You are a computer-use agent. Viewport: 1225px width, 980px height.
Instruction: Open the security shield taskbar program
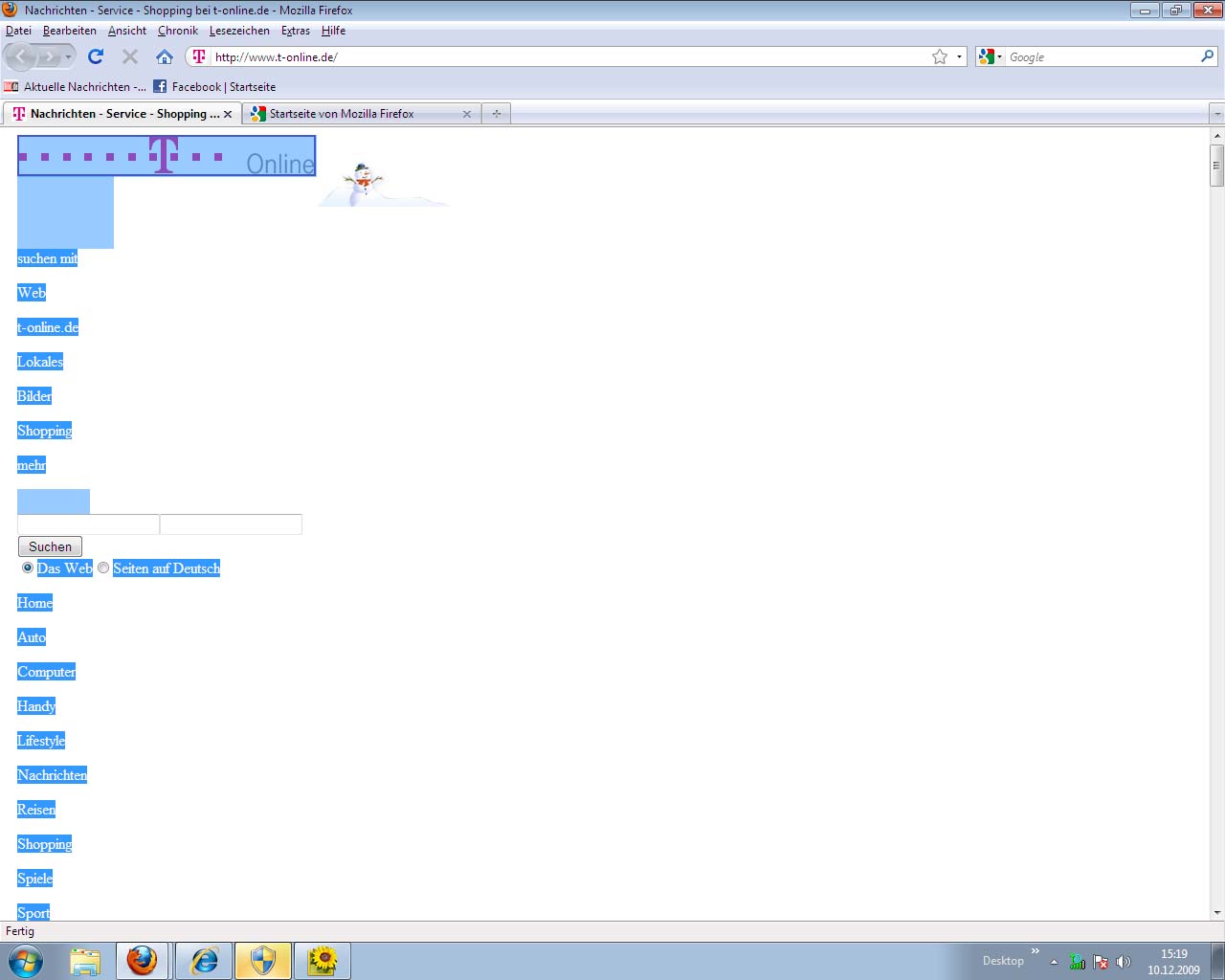click(x=263, y=961)
